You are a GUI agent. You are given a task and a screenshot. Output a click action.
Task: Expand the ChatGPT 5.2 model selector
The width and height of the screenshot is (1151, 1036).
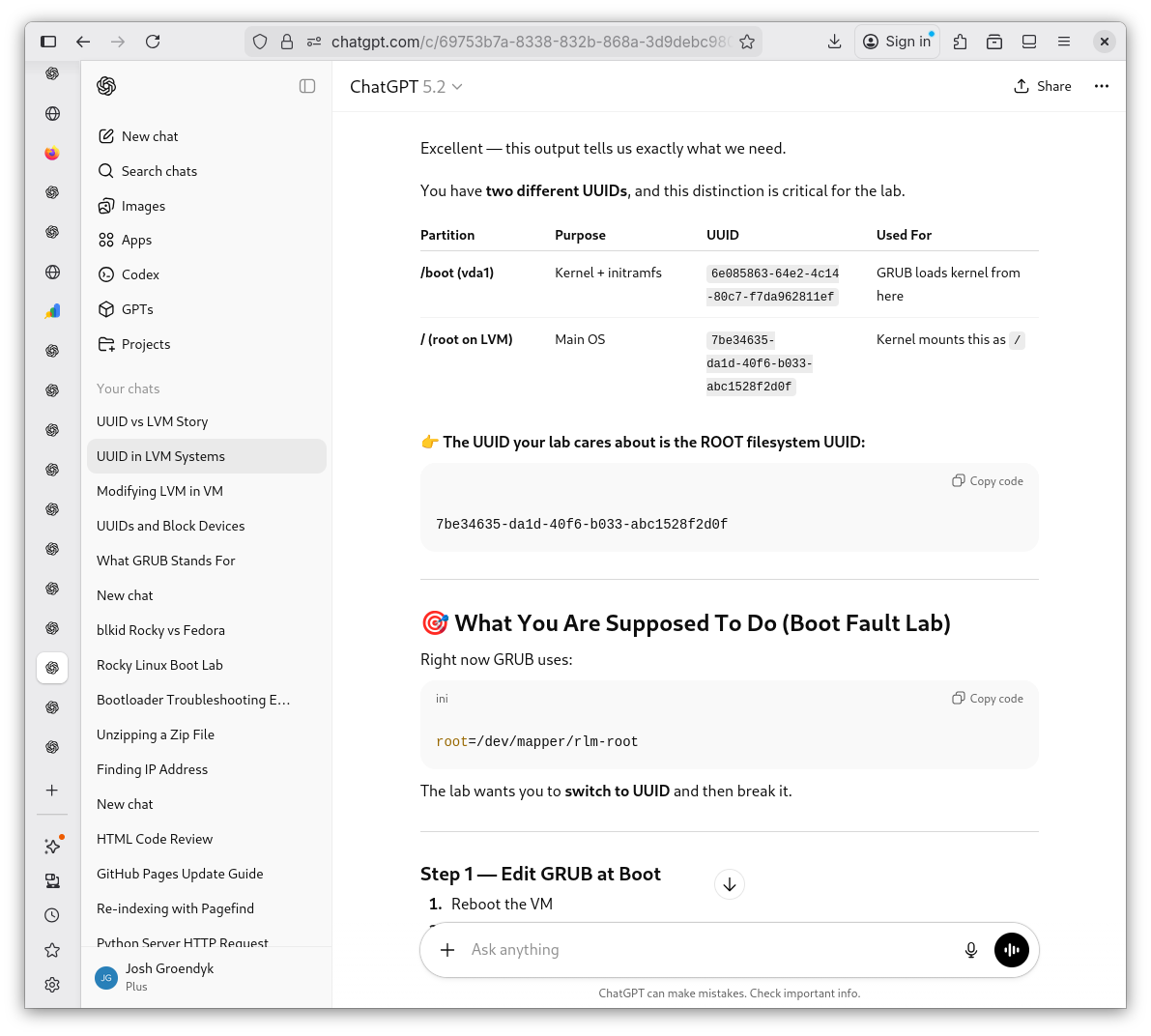click(x=406, y=87)
